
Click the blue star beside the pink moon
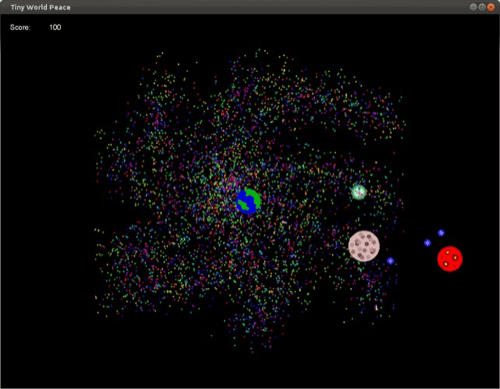(x=390, y=261)
